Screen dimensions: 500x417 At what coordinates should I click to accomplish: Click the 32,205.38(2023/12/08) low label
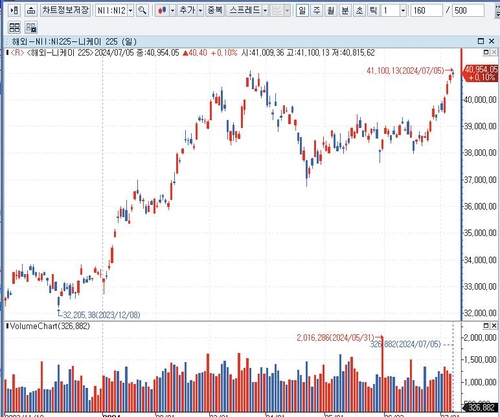click(102, 315)
